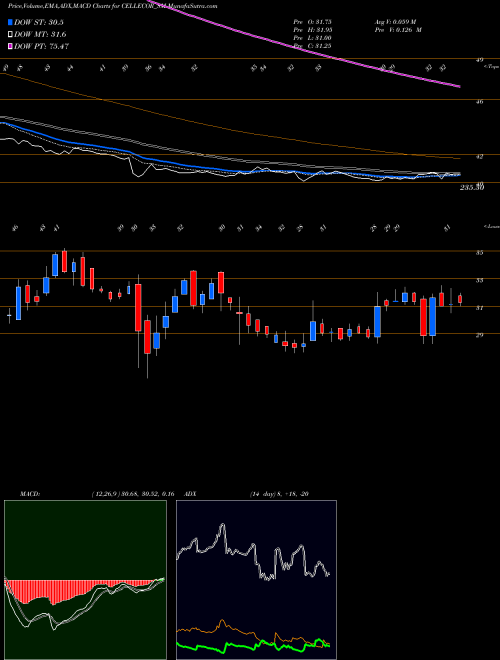Click the EMA axis label '42'
This screenshot has height=660, width=500.
(x=479, y=156)
